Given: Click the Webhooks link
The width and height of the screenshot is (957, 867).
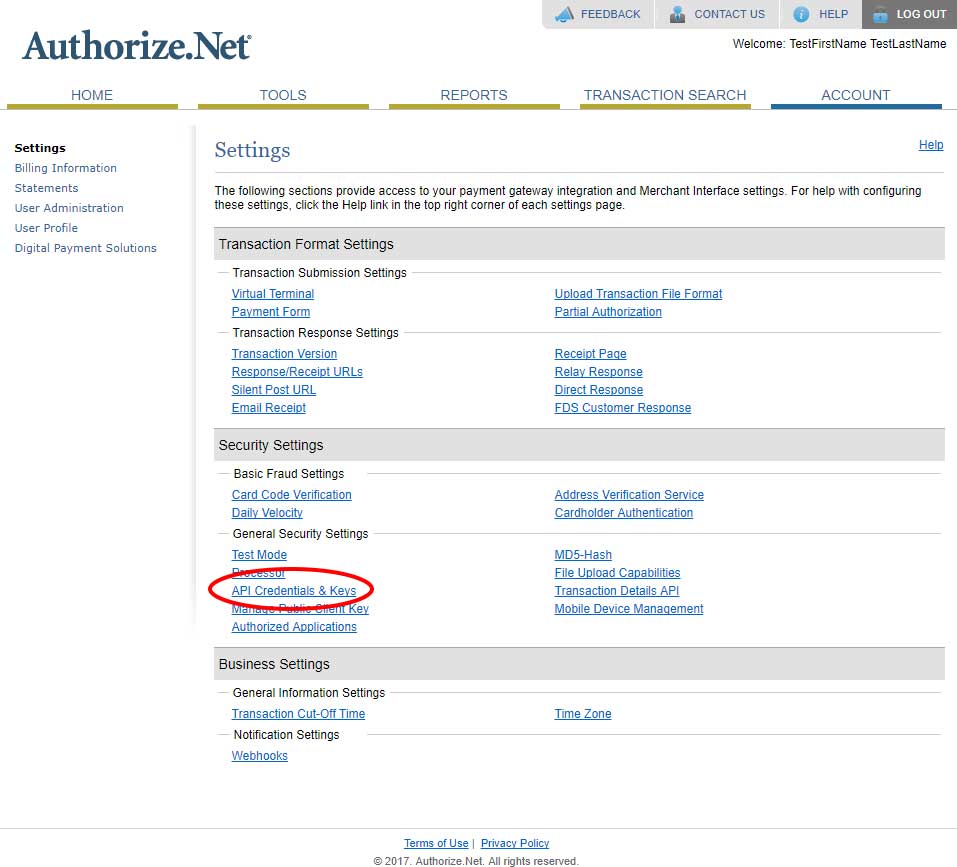Looking at the screenshot, I should coord(260,756).
